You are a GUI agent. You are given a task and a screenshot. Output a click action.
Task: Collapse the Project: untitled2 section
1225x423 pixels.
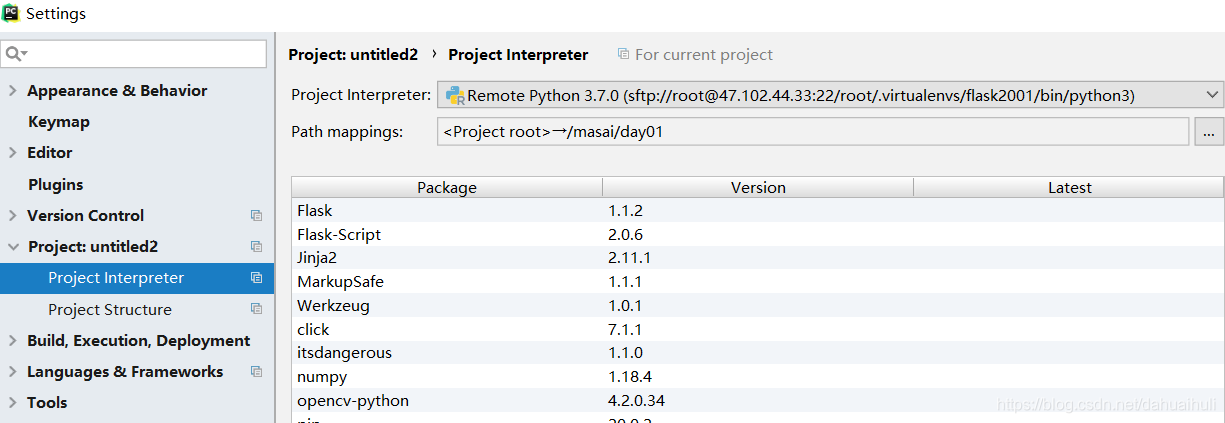12,247
